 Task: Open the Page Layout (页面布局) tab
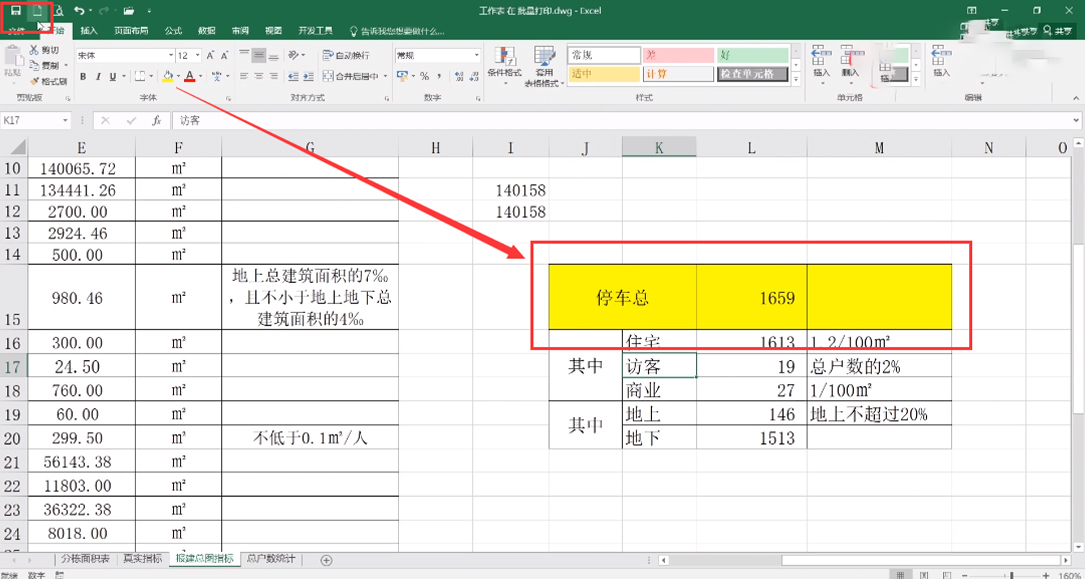coord(131,30)
